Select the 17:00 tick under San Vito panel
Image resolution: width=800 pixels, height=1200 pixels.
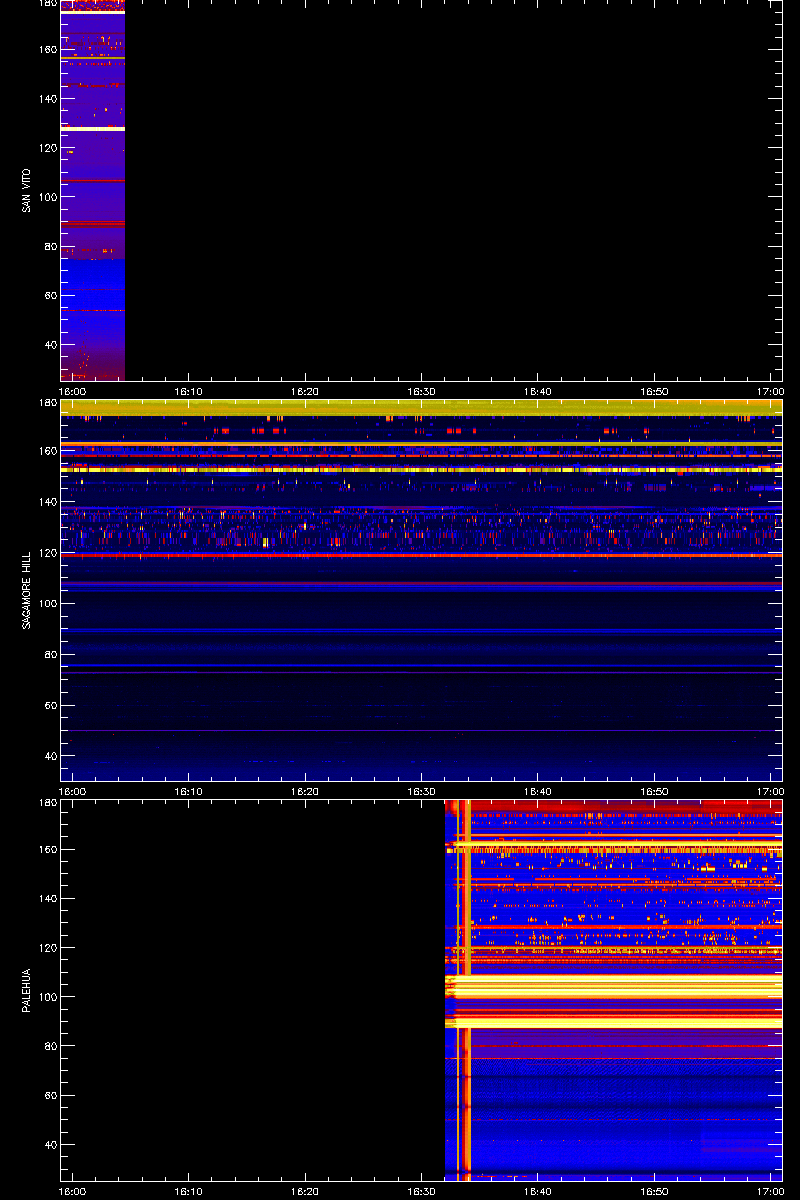coord(770,392)
